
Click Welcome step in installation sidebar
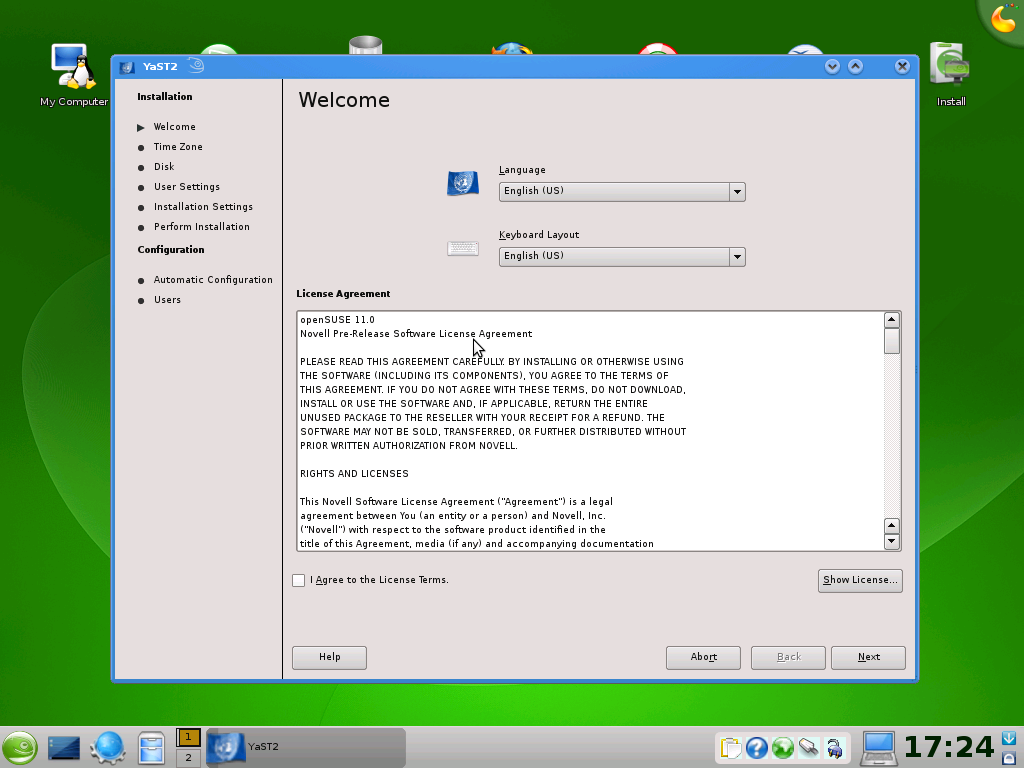(174, 127)
